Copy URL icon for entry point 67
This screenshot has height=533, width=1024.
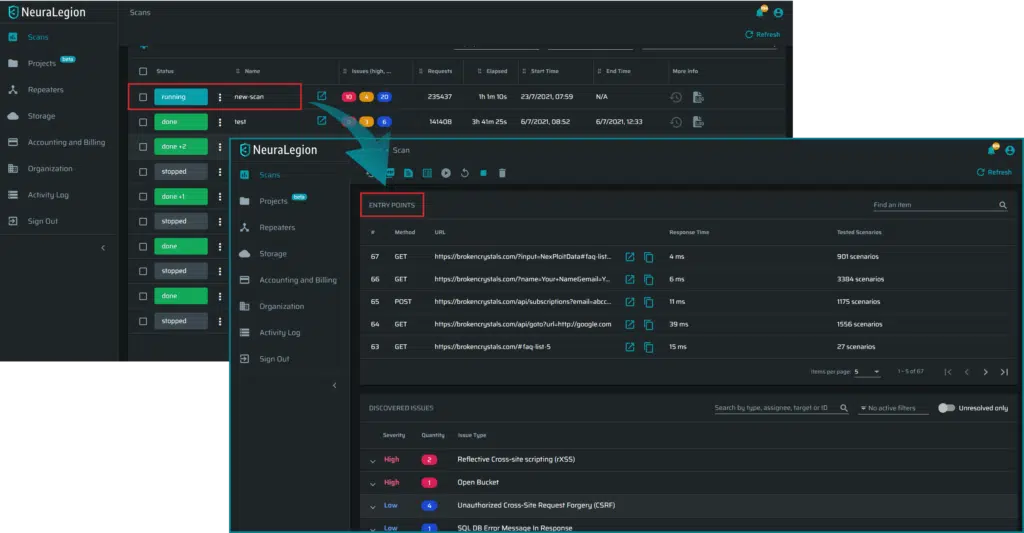[x=648, y=257]
